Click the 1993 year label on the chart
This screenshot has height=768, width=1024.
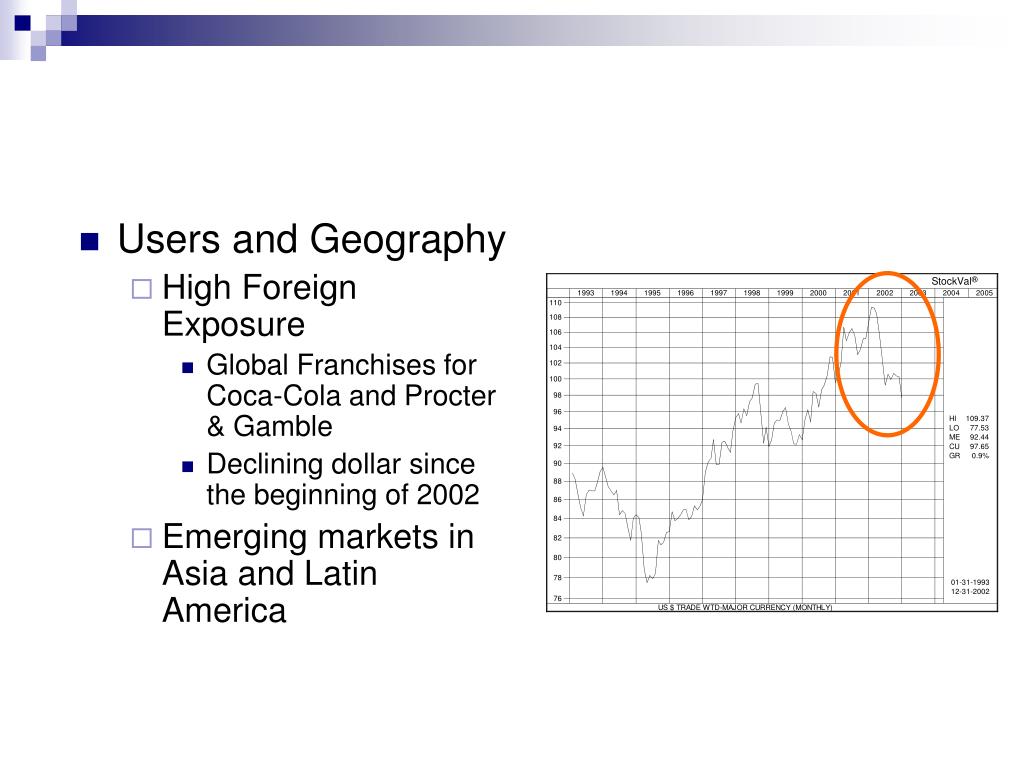pyautogui.click(x=586, y=293)
